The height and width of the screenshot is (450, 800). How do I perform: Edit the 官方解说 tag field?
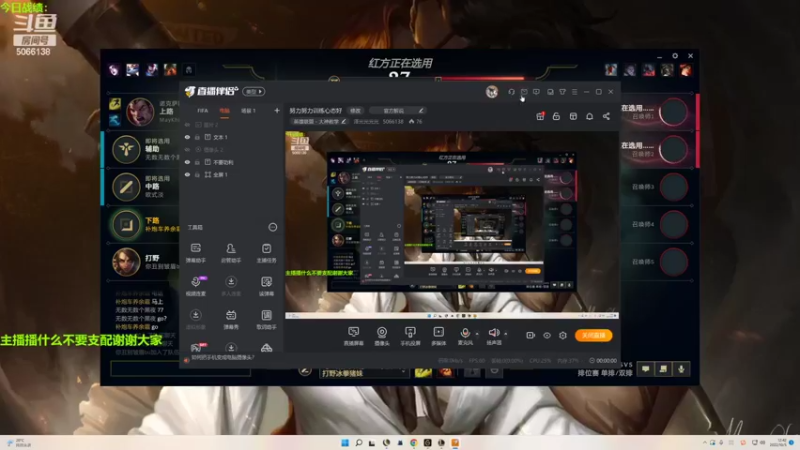[397, 111]
